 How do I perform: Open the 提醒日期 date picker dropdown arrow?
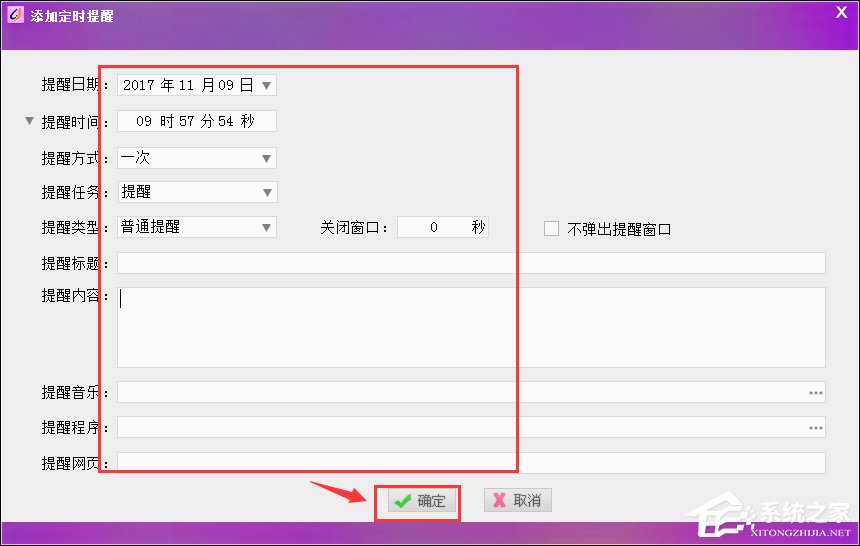pyautogui.click(x=267, y=86)
